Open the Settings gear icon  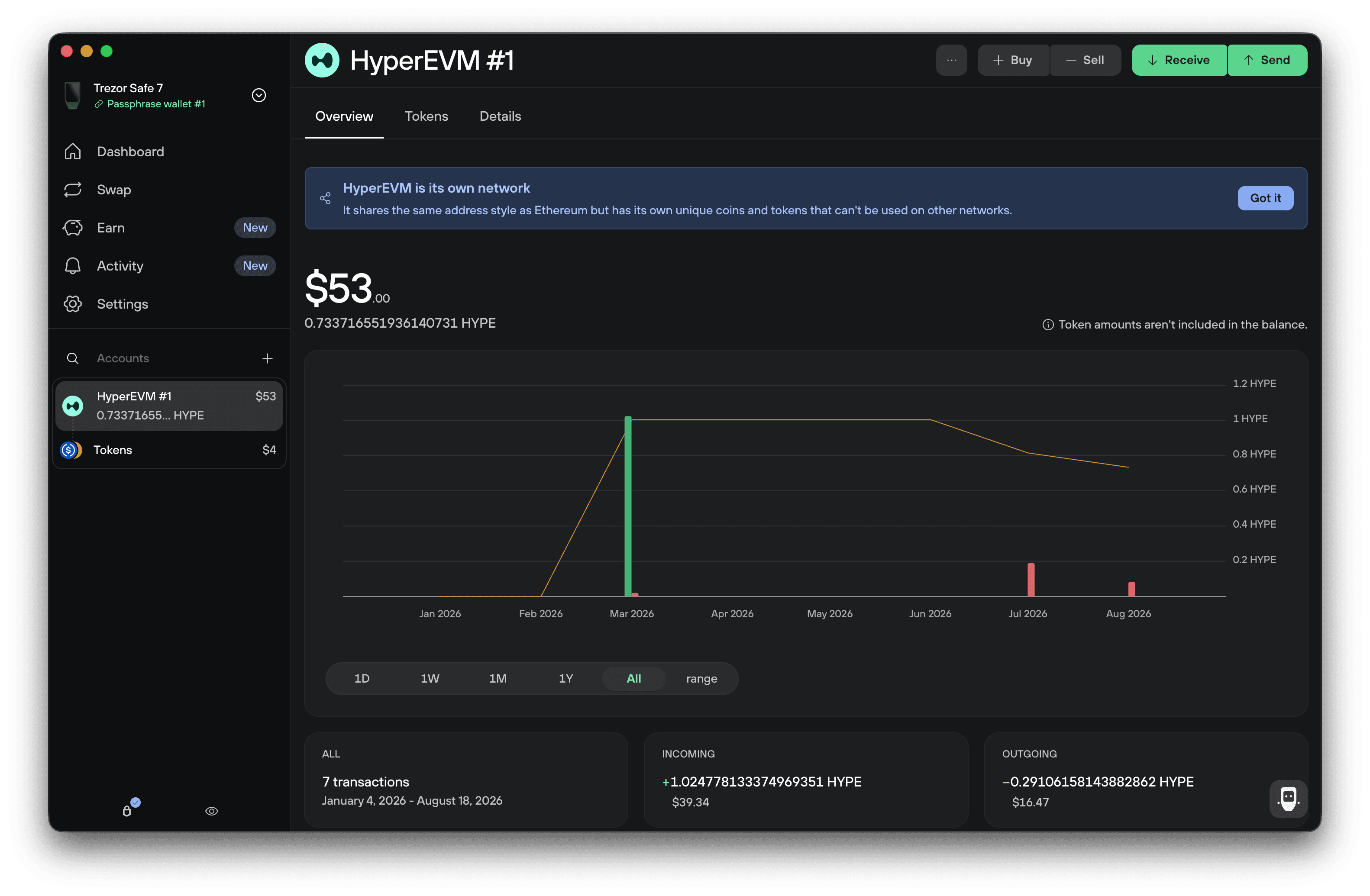[x=73, y=303]
